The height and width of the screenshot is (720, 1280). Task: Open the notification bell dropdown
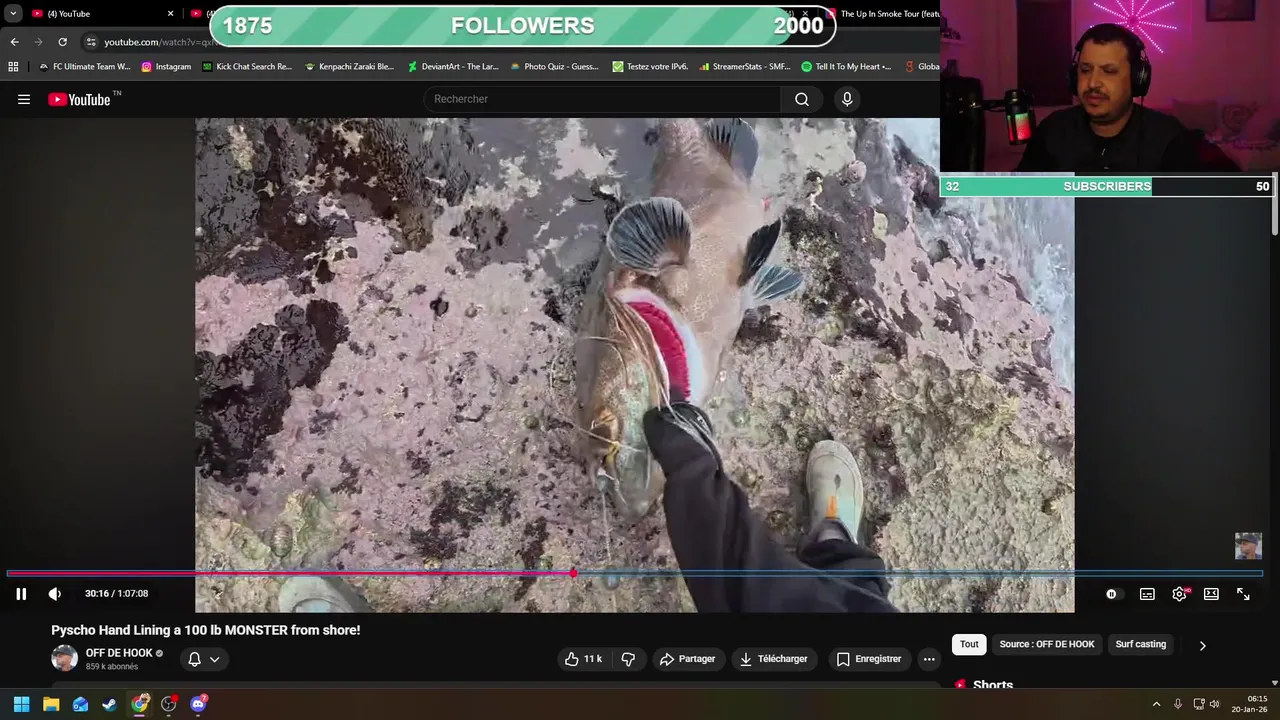204,659
